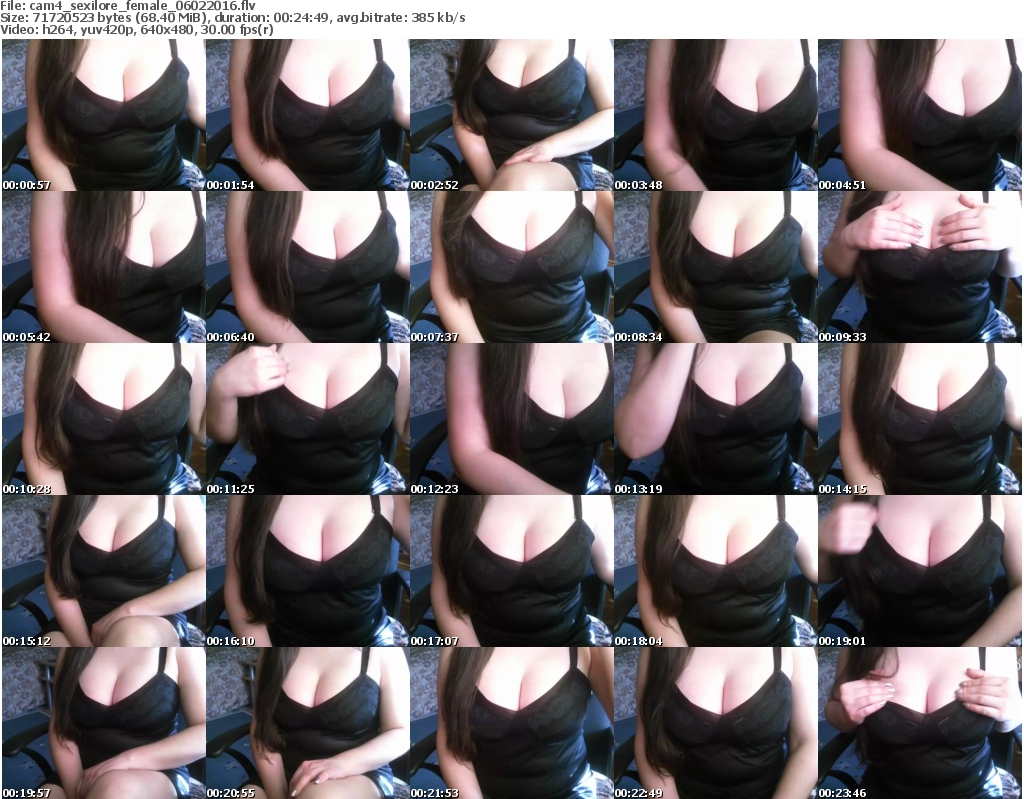Select the thumbnail timestamped 00:20:55
Image resolution: width=1024 pixels, height=799 pixels.
point(308,723)
